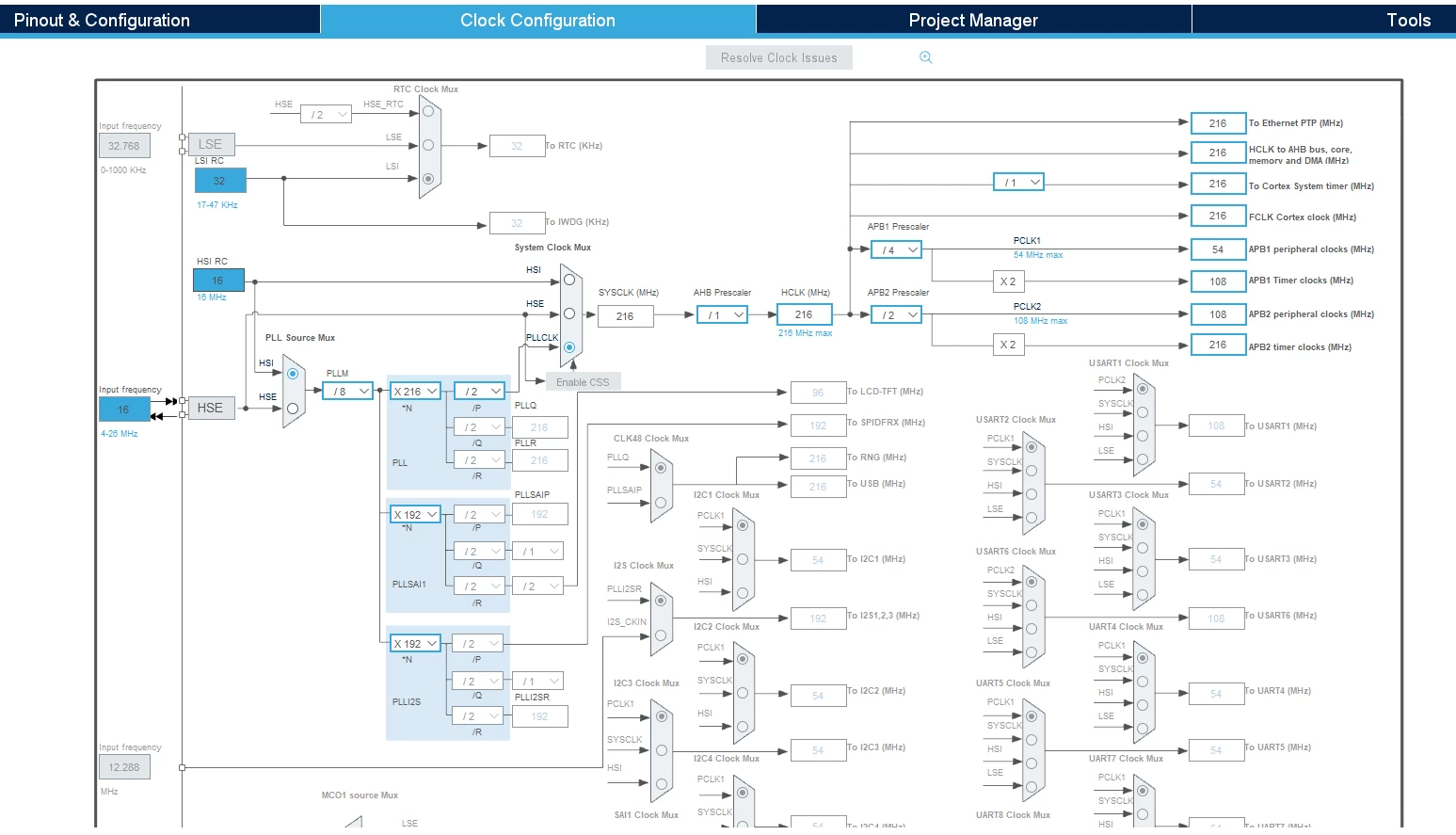Click the APB1 timer X 2 multiplier box
Screen dimensions: 1456x835
pos(1008,281)
